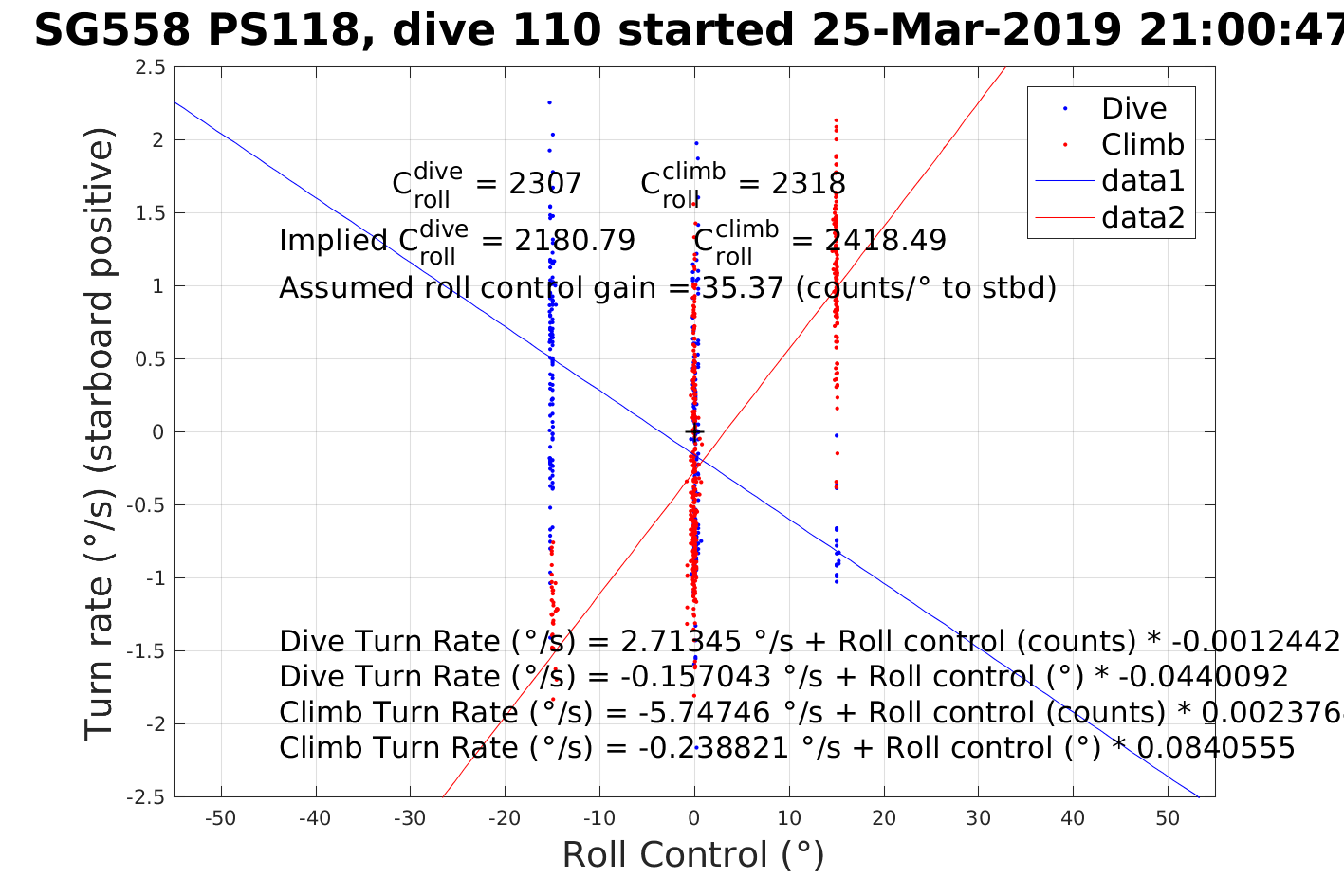1344x896 pixels.
Task: Click the climb equation with intercept -0.238821
Action: [787, 747]
